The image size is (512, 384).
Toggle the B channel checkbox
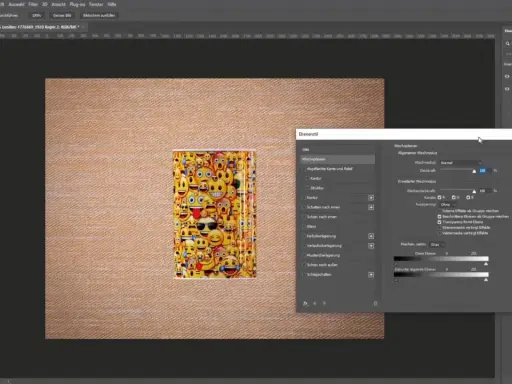(468, 198)
